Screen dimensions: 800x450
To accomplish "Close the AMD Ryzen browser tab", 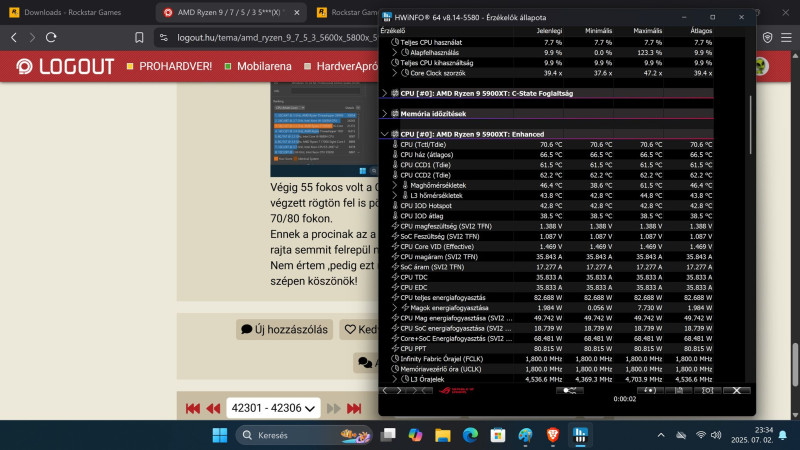I will pyautogui.click(x=297, y=12).
